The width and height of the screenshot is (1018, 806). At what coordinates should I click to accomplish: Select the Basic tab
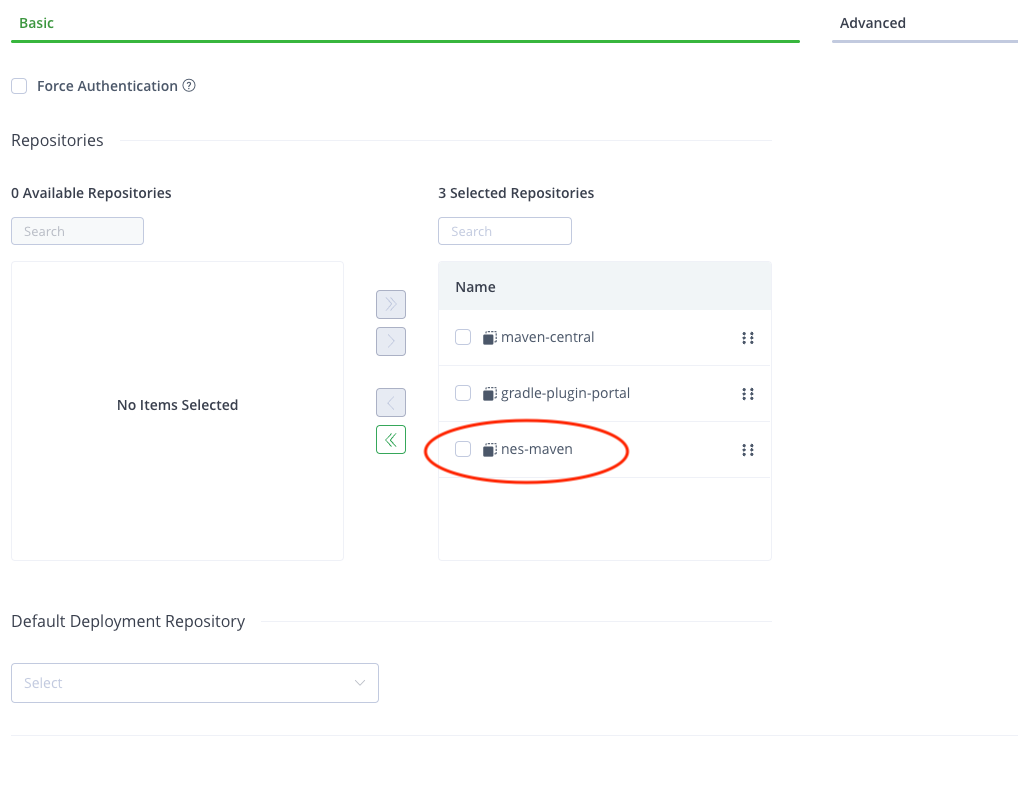click(36, 22)
